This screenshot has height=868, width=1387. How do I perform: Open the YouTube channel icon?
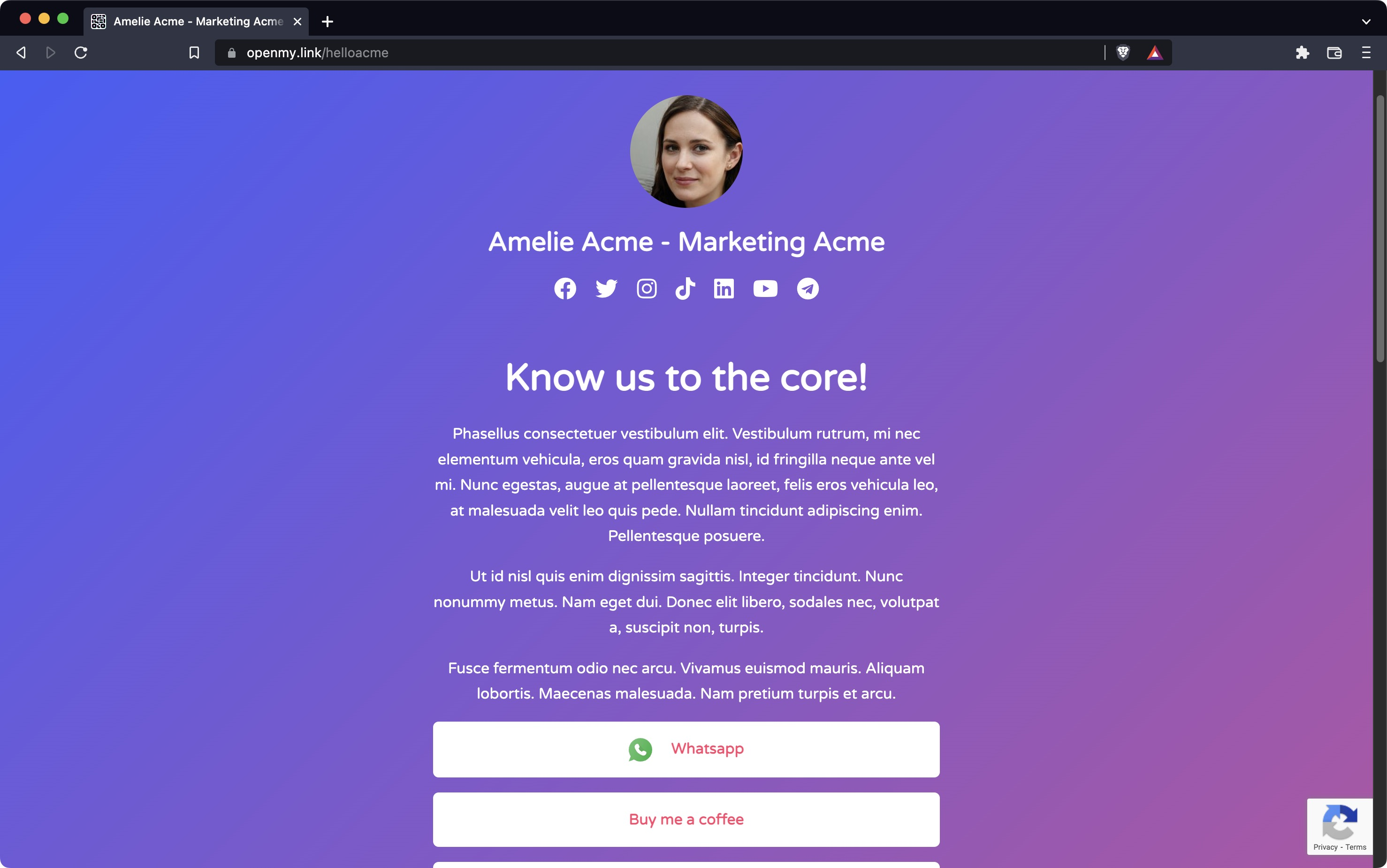click(x=765, y=288)
